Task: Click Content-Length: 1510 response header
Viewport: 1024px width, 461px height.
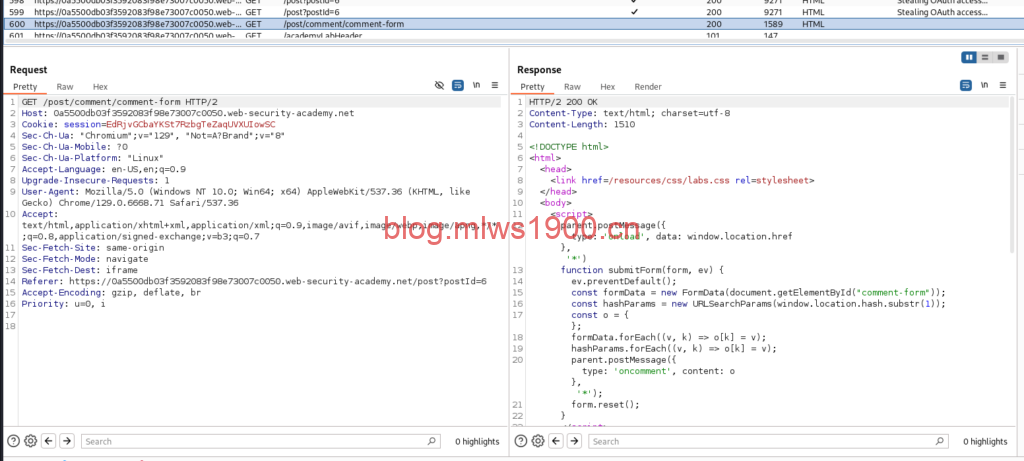Action: (x=582, y=124)
